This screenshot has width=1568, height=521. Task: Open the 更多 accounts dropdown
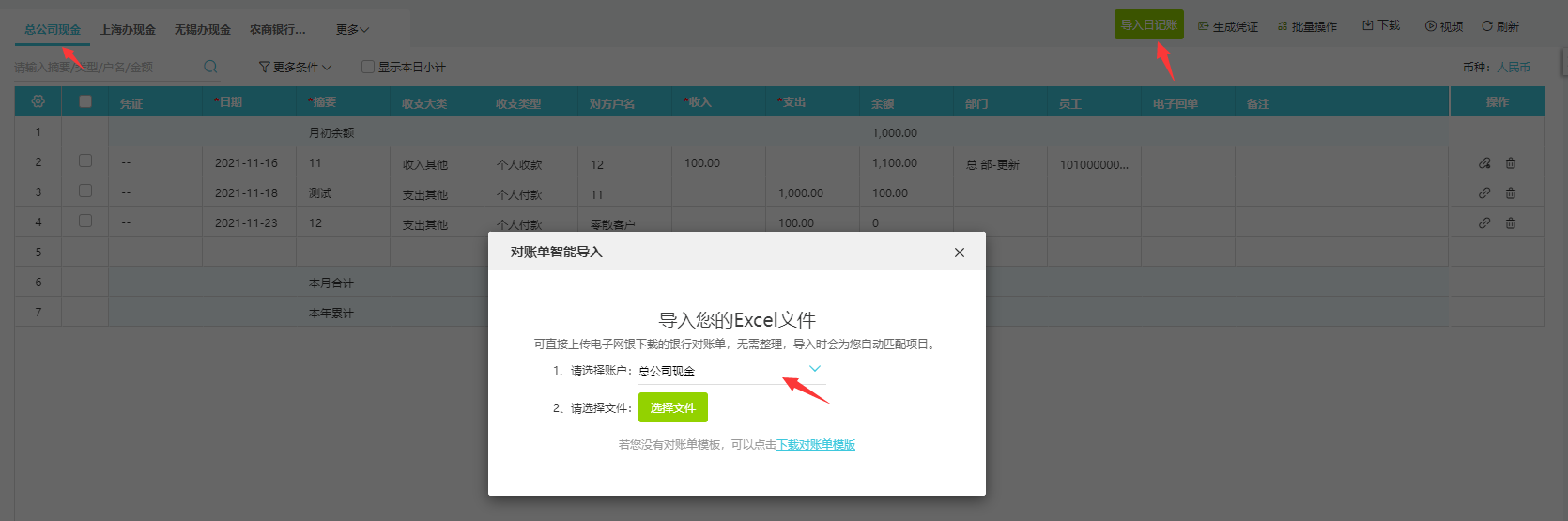tap(352, 30)
